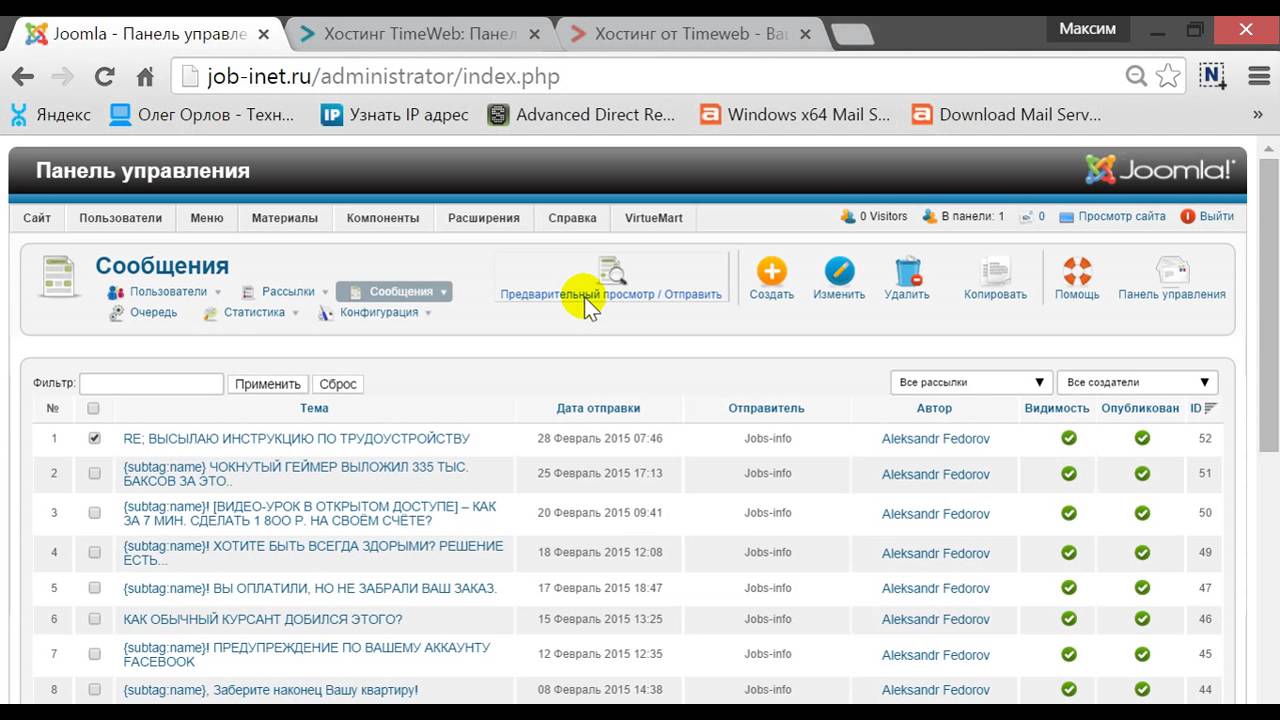Open message КАК ОБЫЧНЫЙ КУРСАНТ ДОБИЛСЯ ЭТОГО?

263,619
